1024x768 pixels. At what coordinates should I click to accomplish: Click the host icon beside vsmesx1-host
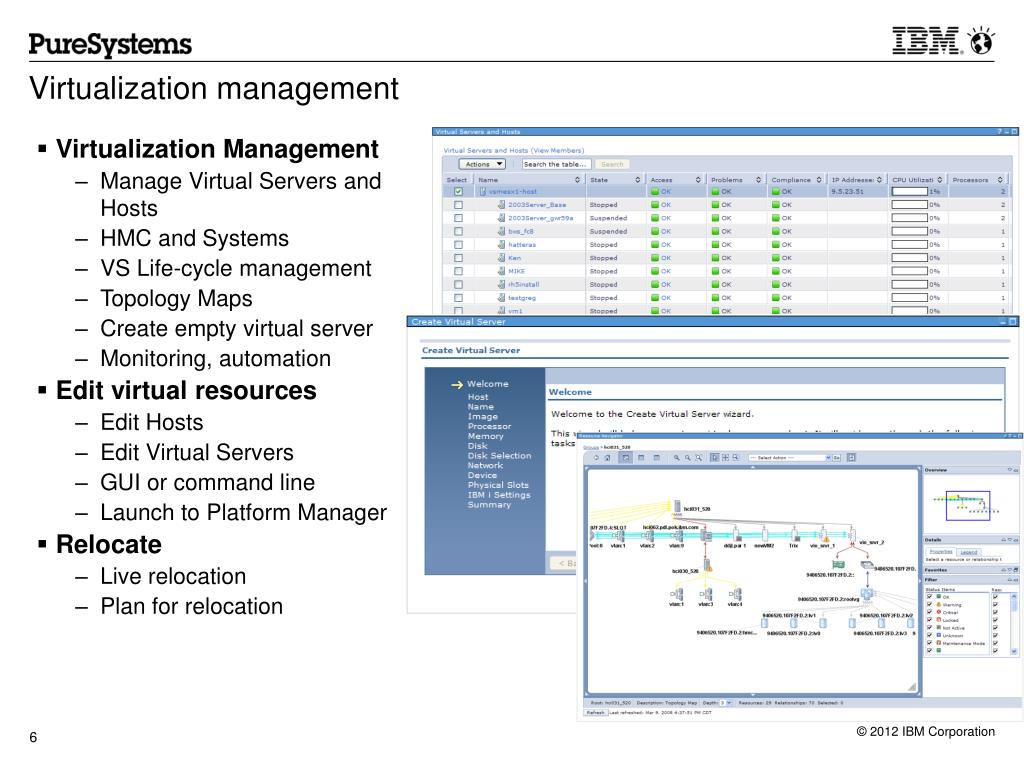483,191
